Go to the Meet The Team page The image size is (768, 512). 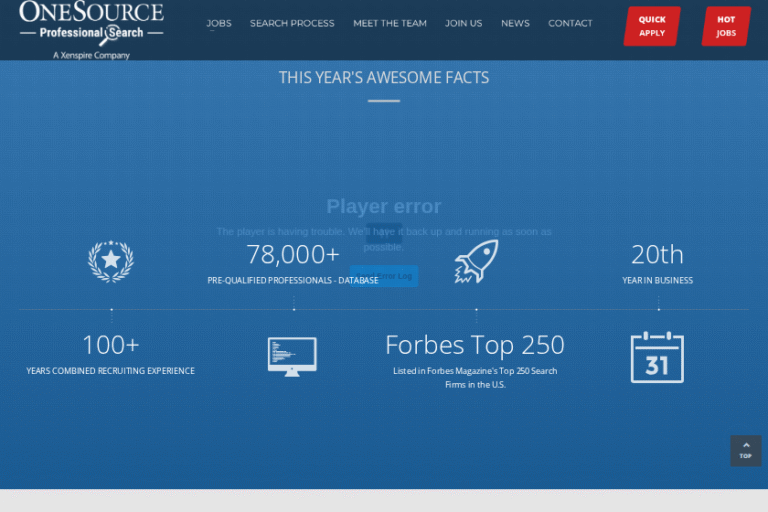coord(389,23)
